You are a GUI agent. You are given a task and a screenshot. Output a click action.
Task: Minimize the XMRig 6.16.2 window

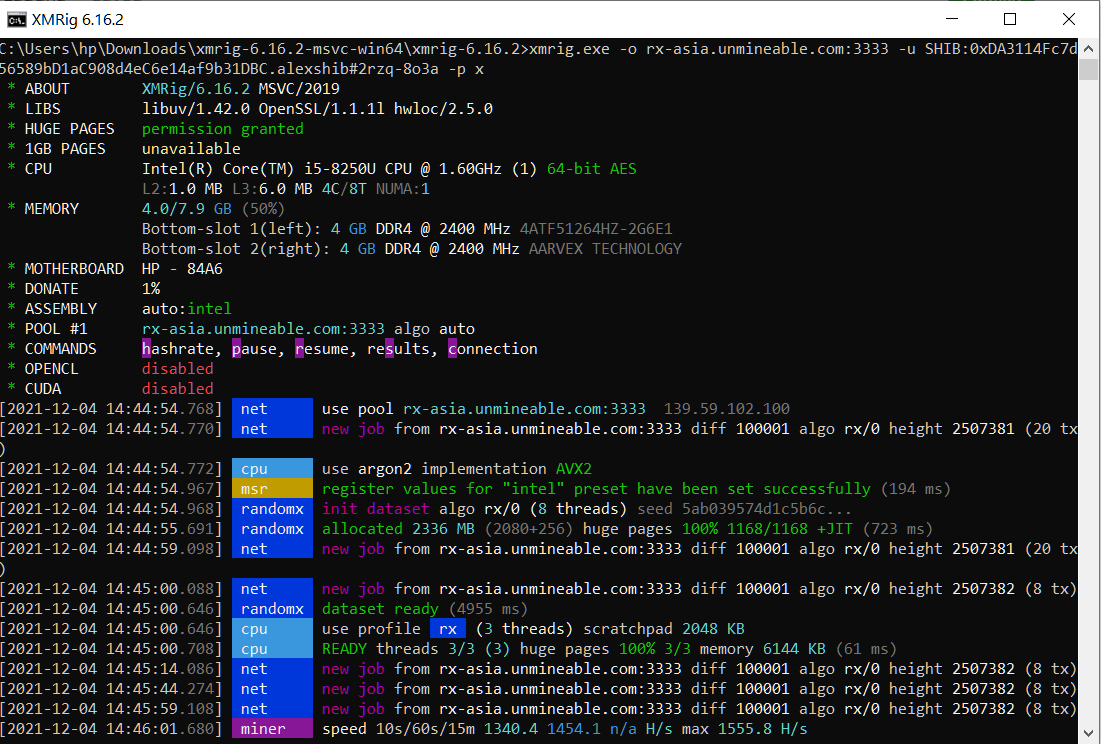pyautogui.click(x=952, y=19)
